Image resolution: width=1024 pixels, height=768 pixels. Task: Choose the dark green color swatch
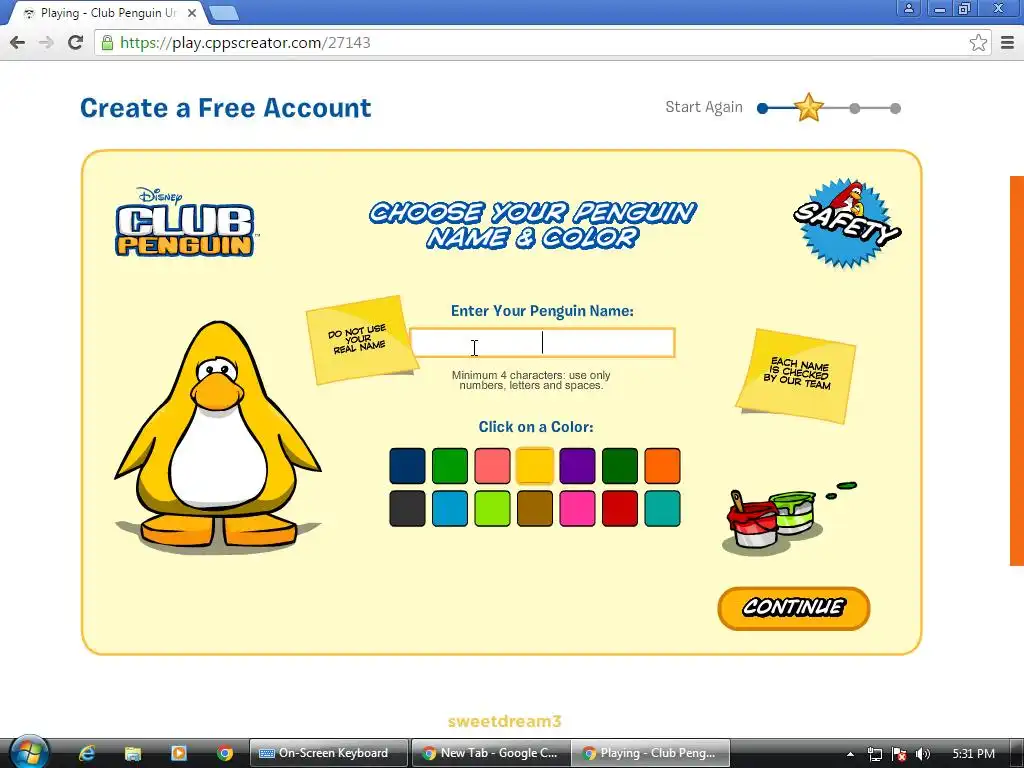620,466
